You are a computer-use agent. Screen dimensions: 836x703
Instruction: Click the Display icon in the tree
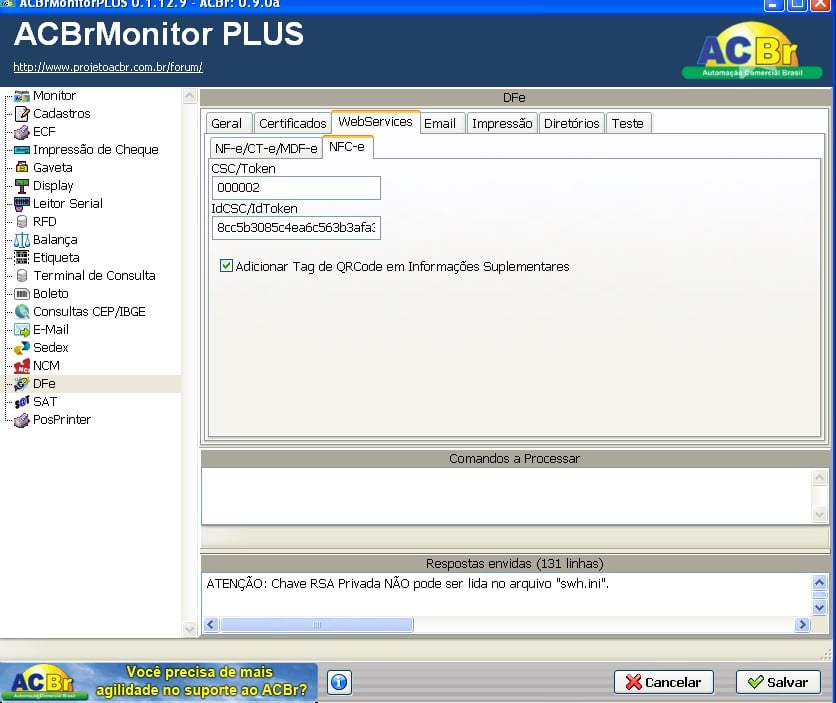click(22, 186)
